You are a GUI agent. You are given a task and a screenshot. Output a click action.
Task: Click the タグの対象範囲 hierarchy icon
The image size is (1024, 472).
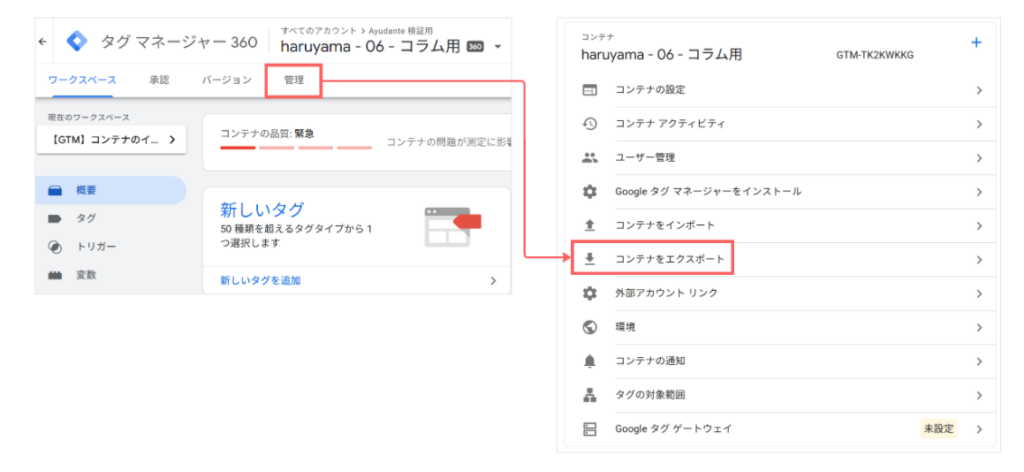click(x=589, y=395)
